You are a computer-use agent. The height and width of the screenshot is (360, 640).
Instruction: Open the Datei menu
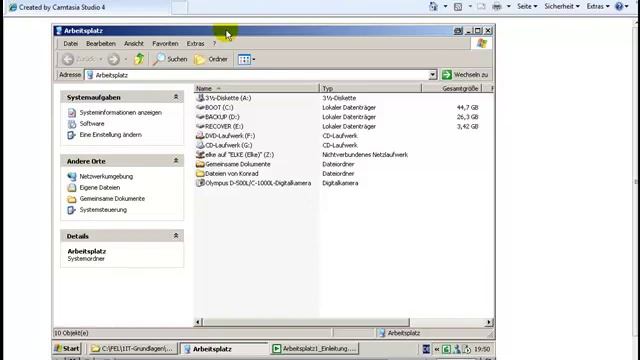pos(71,43)
